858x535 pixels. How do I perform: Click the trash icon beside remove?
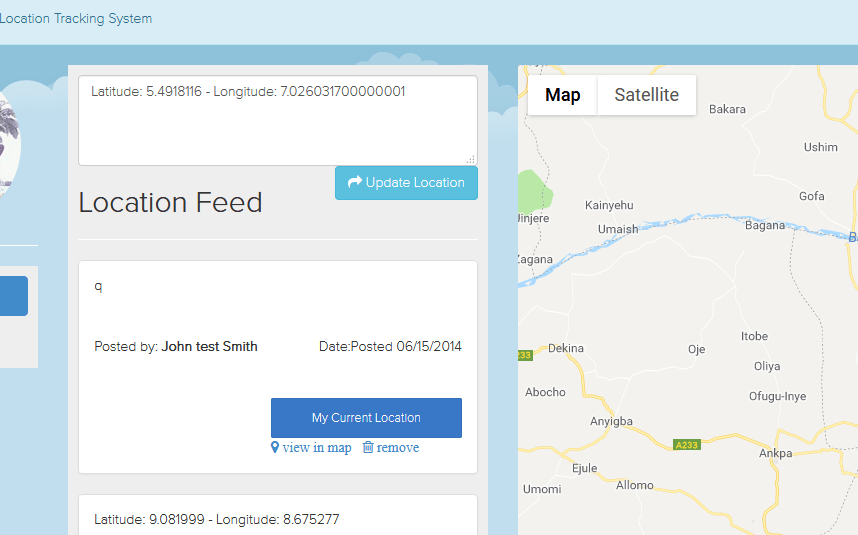coord(368,447)
